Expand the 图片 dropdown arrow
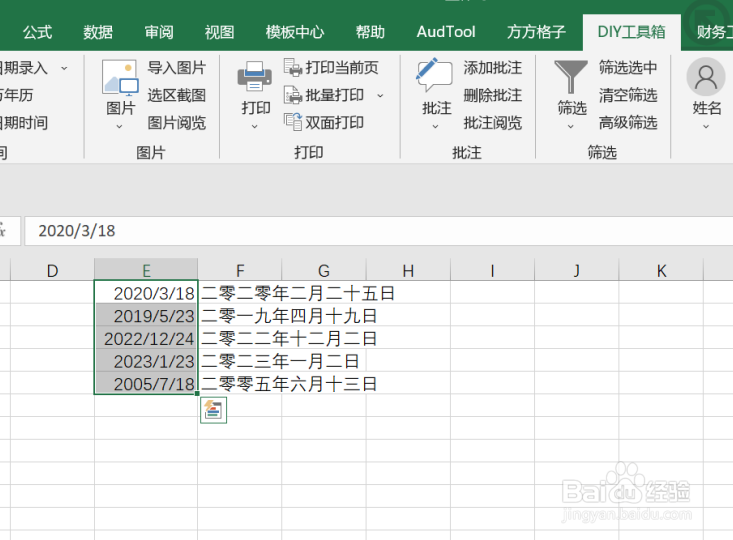733x540 pixels. pos(119,126)
